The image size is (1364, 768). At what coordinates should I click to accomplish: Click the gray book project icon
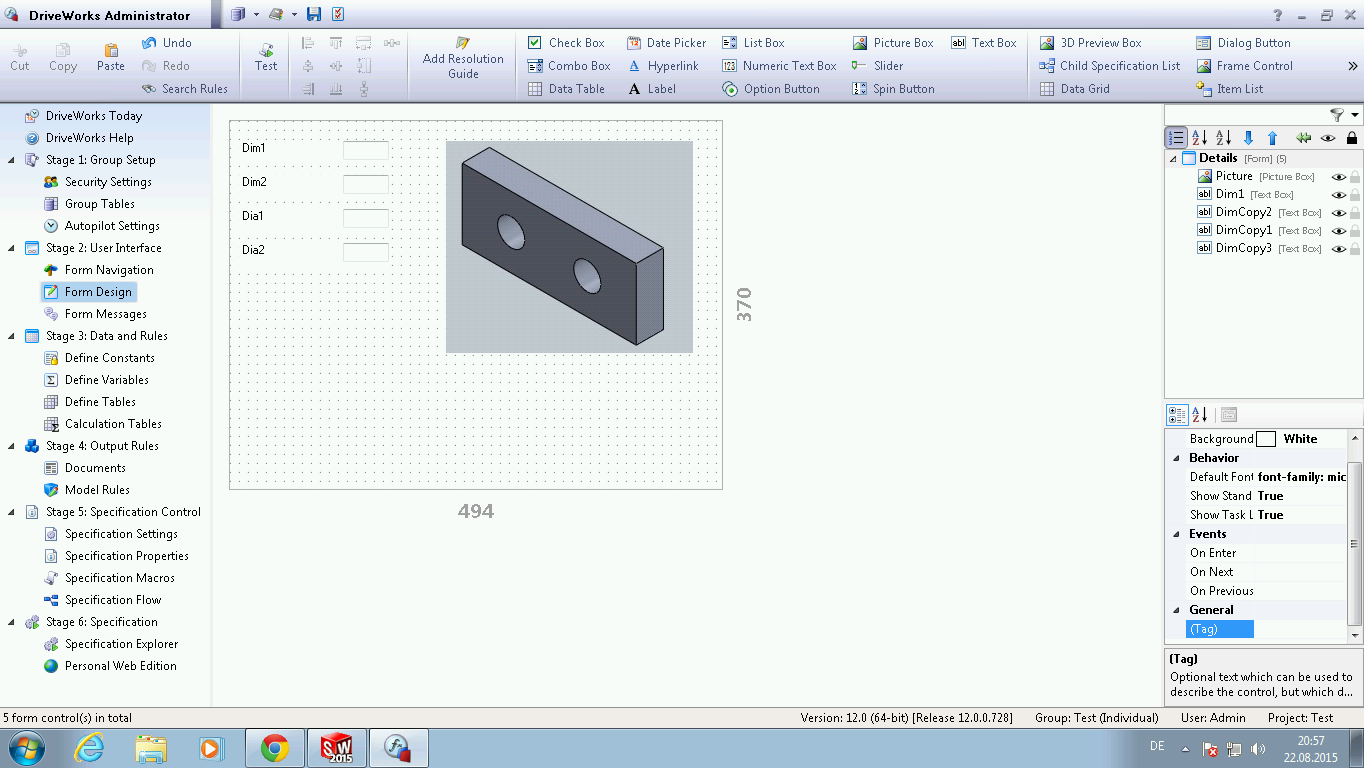(x=275, y=14)
